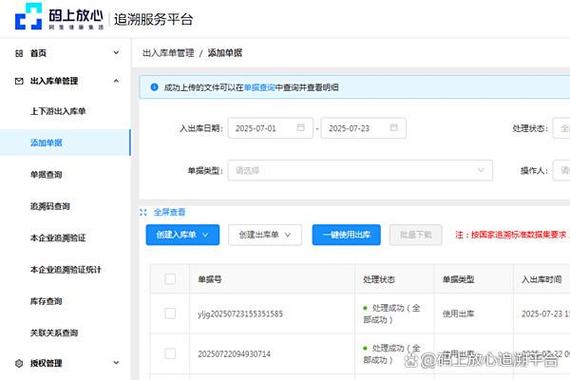Viewport: 570px width, 380px height.
Task: Open the 处理状态 dropdown
Action: (x=561, y=128)
